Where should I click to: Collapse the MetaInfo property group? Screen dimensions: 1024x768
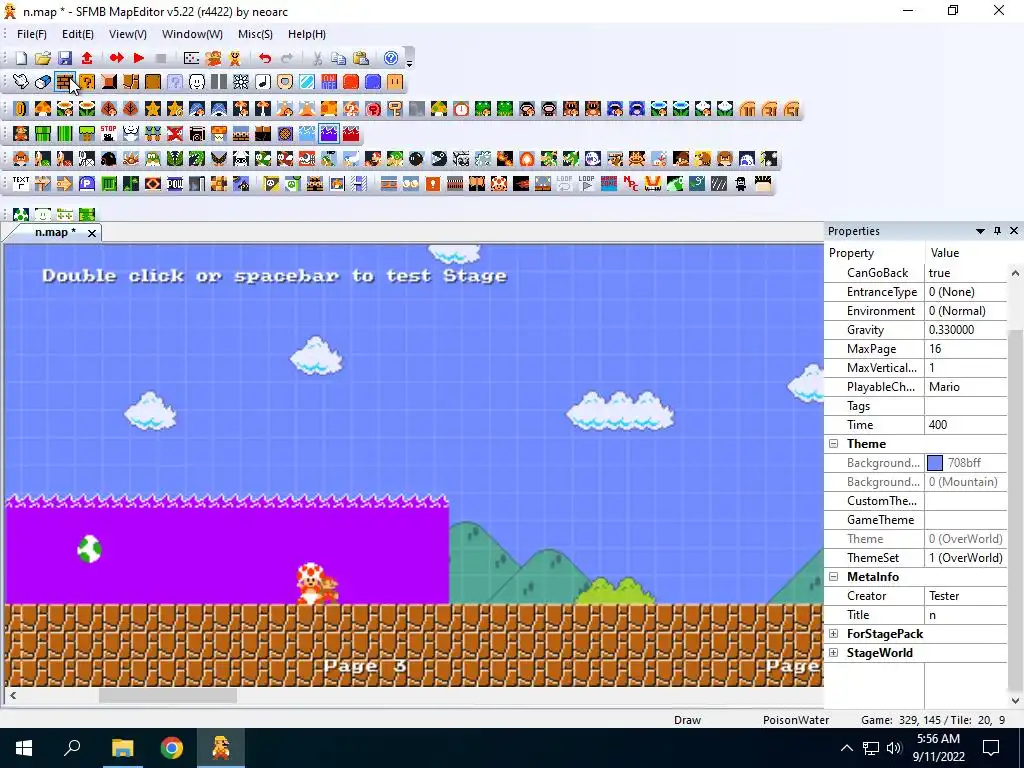pos(833,577)
